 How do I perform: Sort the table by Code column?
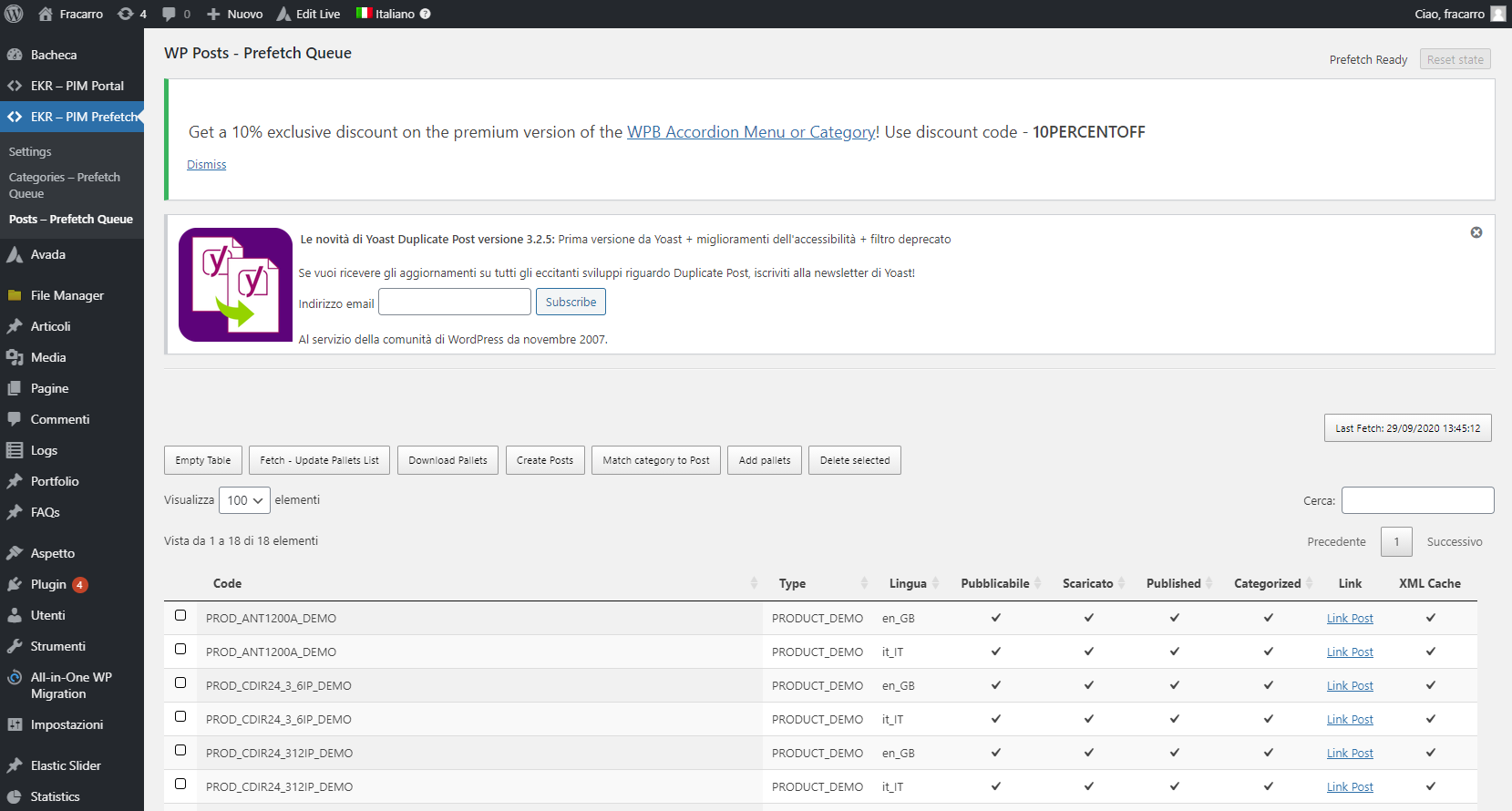click(227, 583)
